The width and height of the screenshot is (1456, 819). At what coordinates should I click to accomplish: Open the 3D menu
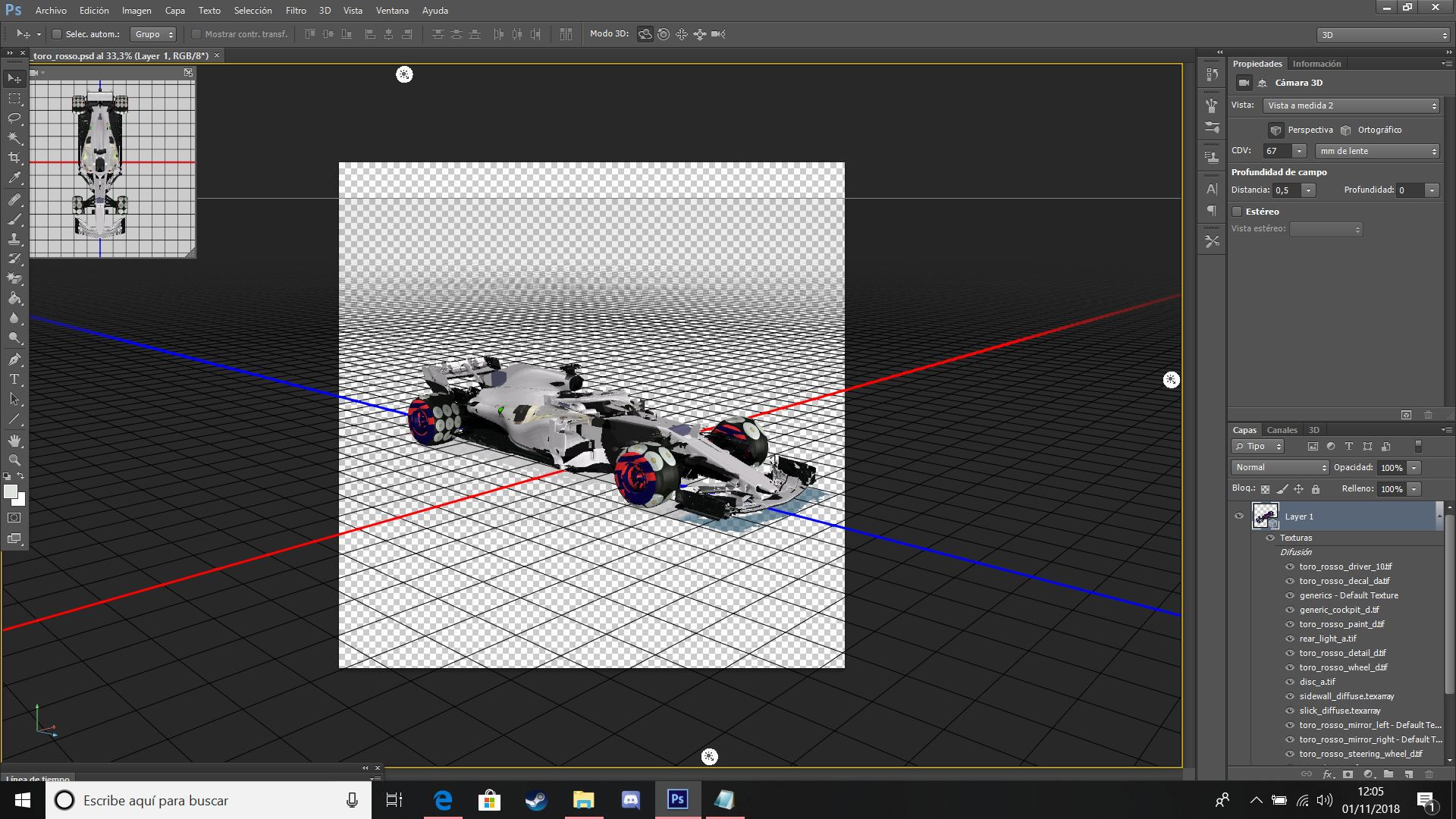click(325, 11)
